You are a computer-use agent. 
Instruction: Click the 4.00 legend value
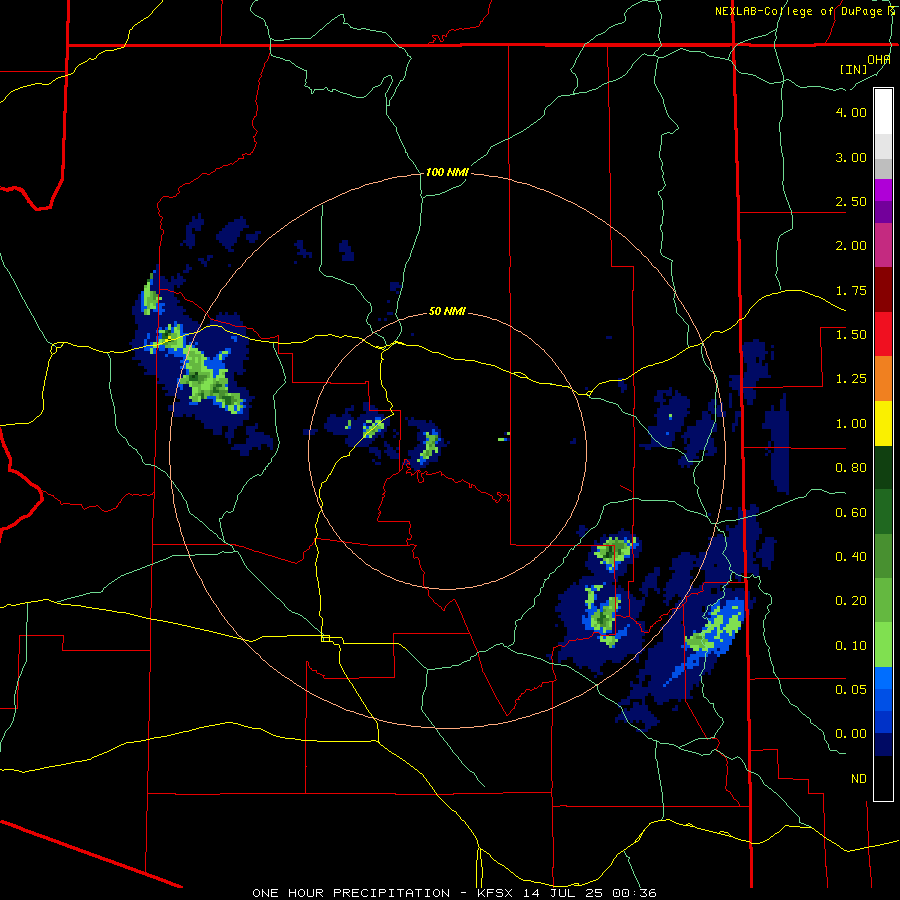click(851, 112)
